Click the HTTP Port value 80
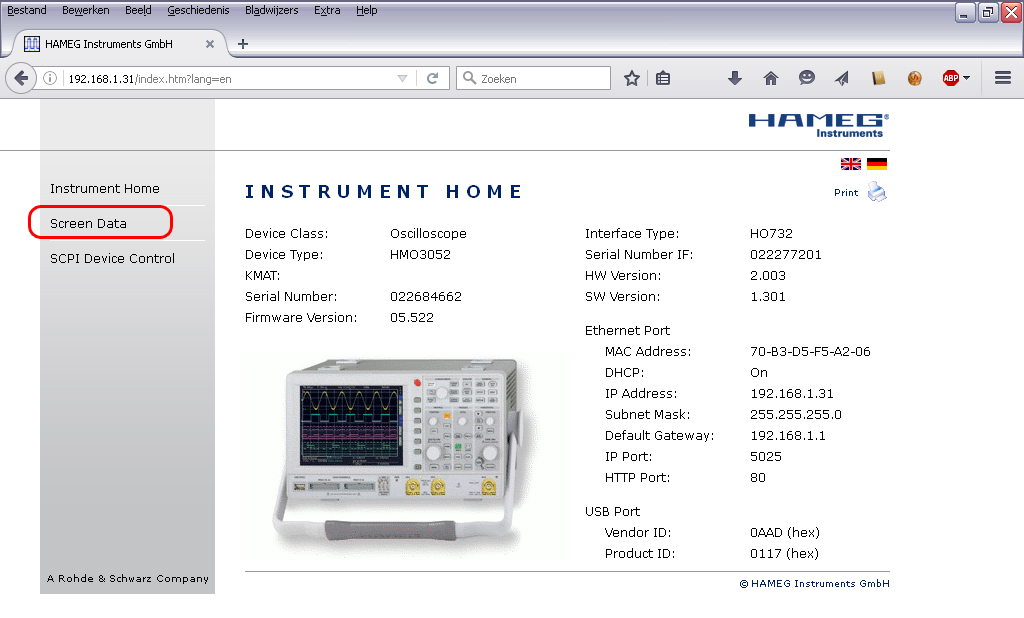 click(x=758, y=478)
